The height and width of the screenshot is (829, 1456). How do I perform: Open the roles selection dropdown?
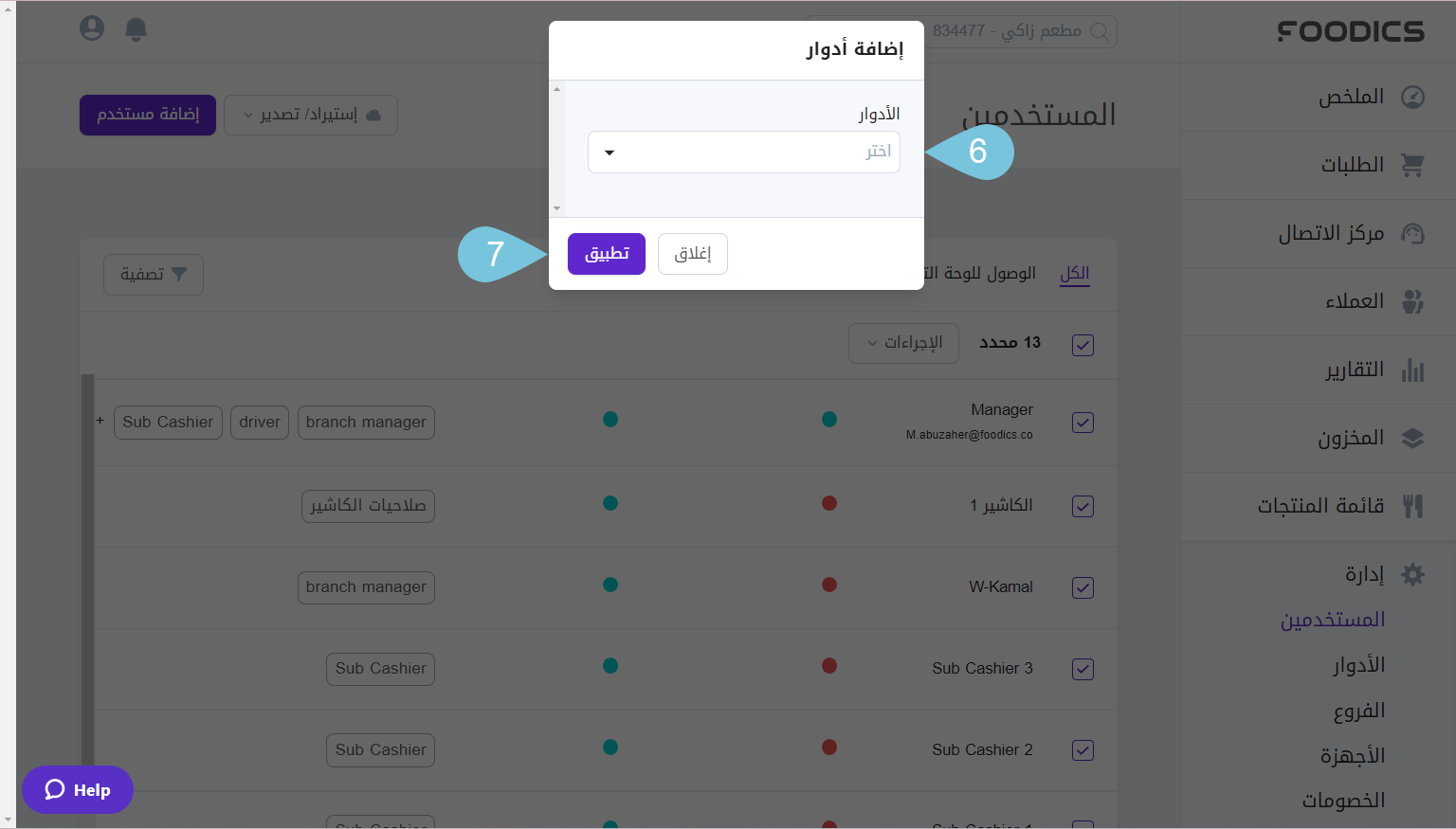(x=743, y=153)
